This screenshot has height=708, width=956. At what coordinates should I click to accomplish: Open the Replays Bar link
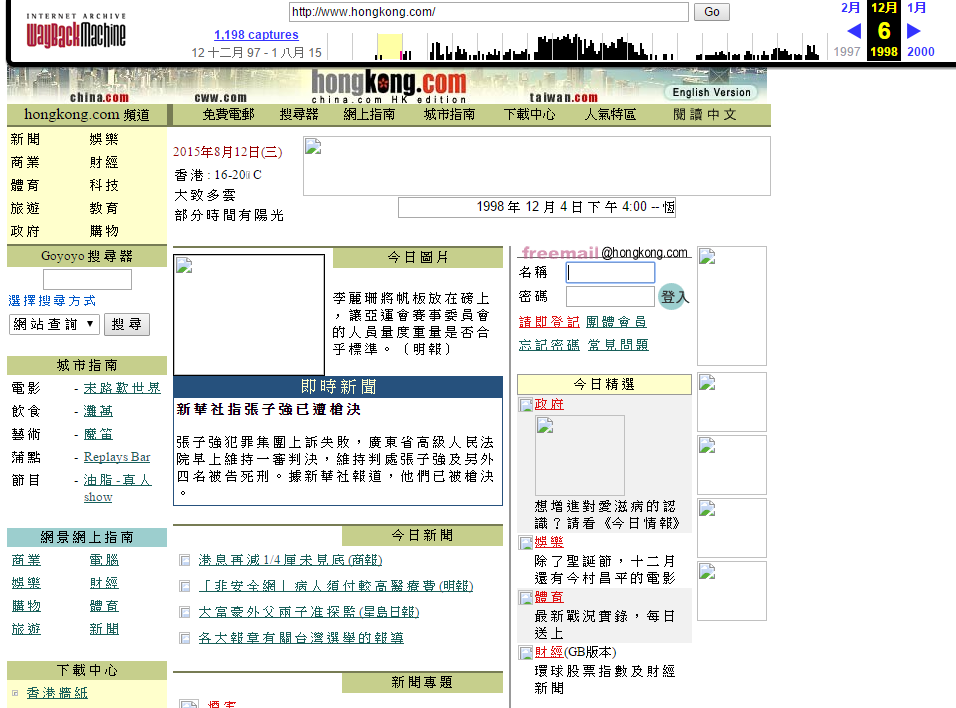pyautogui.click(x=117, y=457)
